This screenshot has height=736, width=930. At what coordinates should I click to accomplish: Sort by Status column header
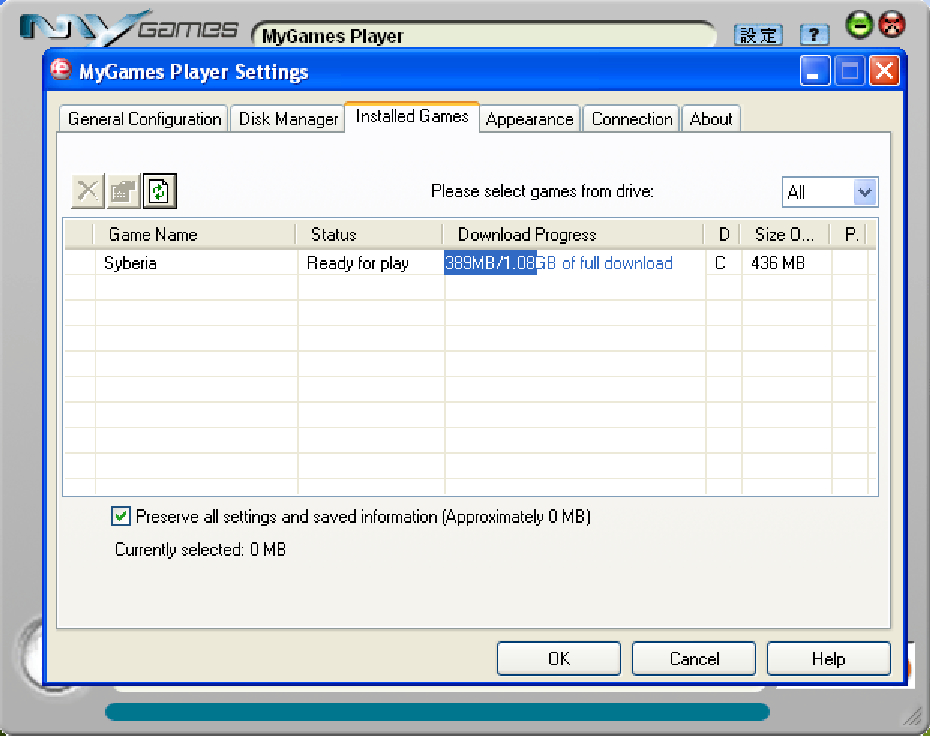click(x=369, y=234)
